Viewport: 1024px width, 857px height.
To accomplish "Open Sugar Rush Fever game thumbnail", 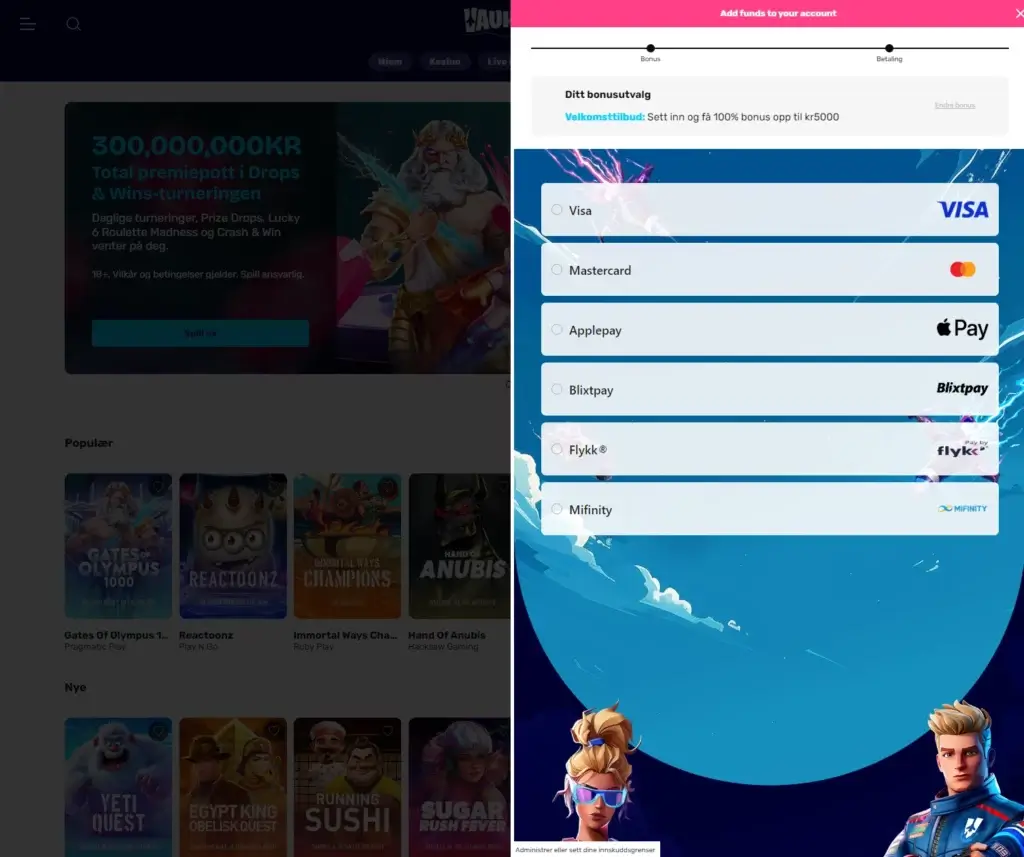I will tap(459, 787).
